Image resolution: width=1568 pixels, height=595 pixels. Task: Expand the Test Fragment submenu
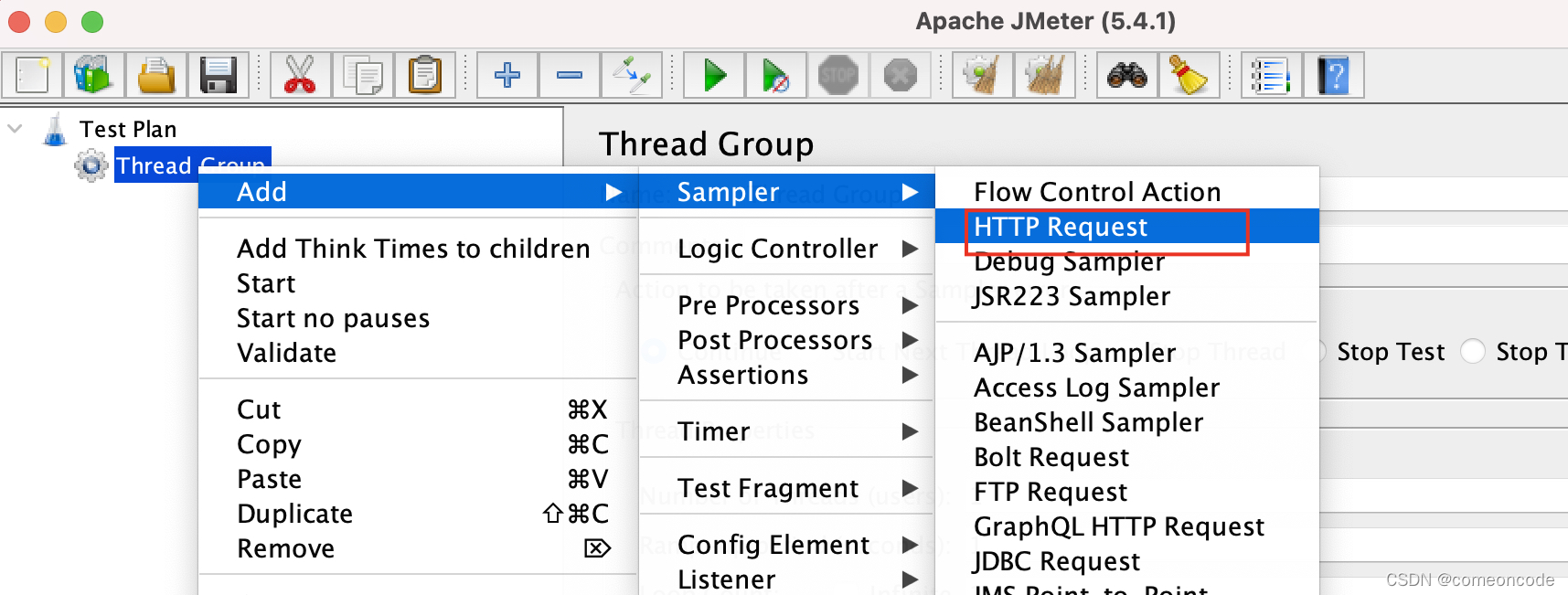(786, 488)
